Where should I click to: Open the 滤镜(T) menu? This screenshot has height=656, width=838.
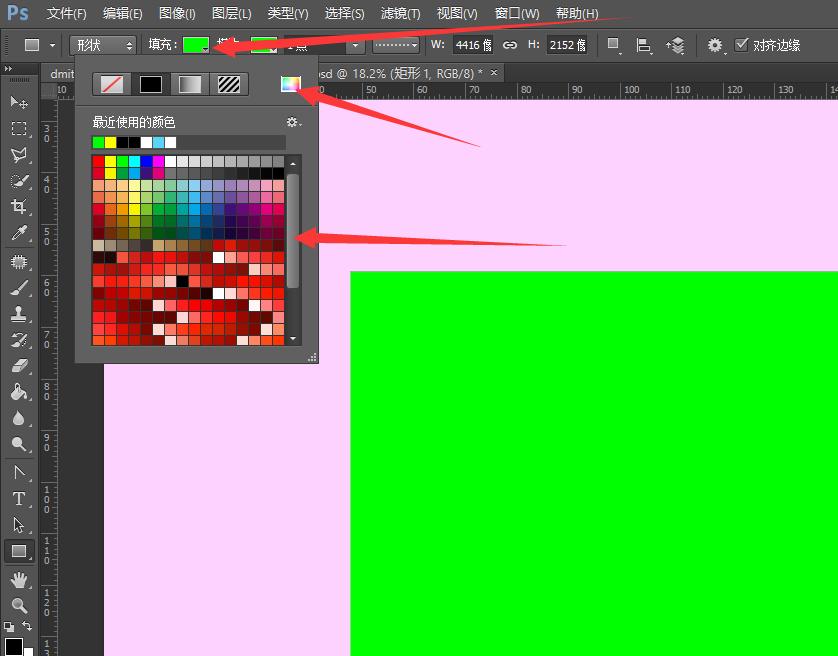400,14
